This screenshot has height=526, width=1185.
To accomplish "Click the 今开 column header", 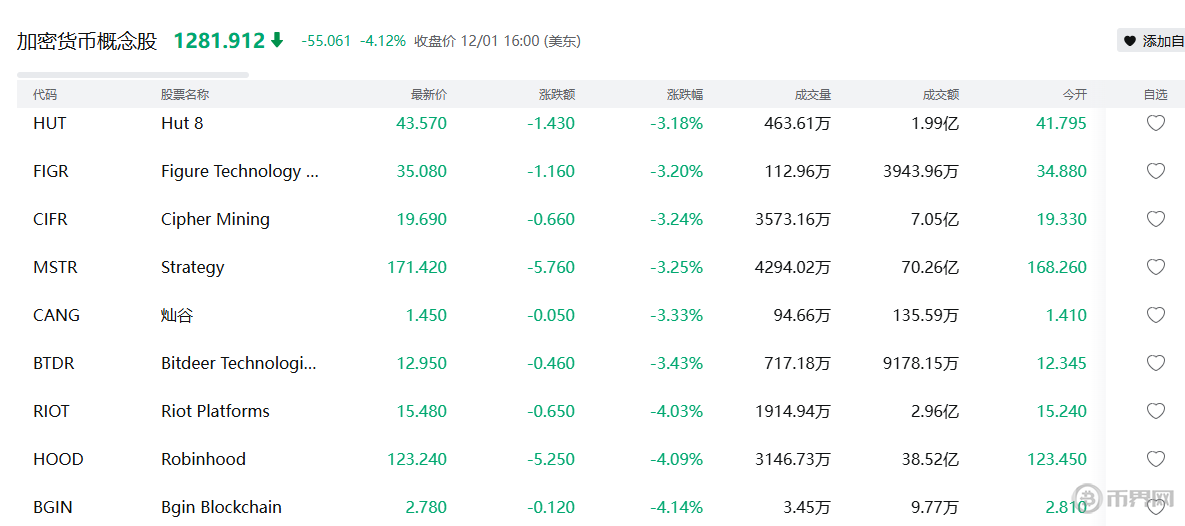I will click(1075, 95).
